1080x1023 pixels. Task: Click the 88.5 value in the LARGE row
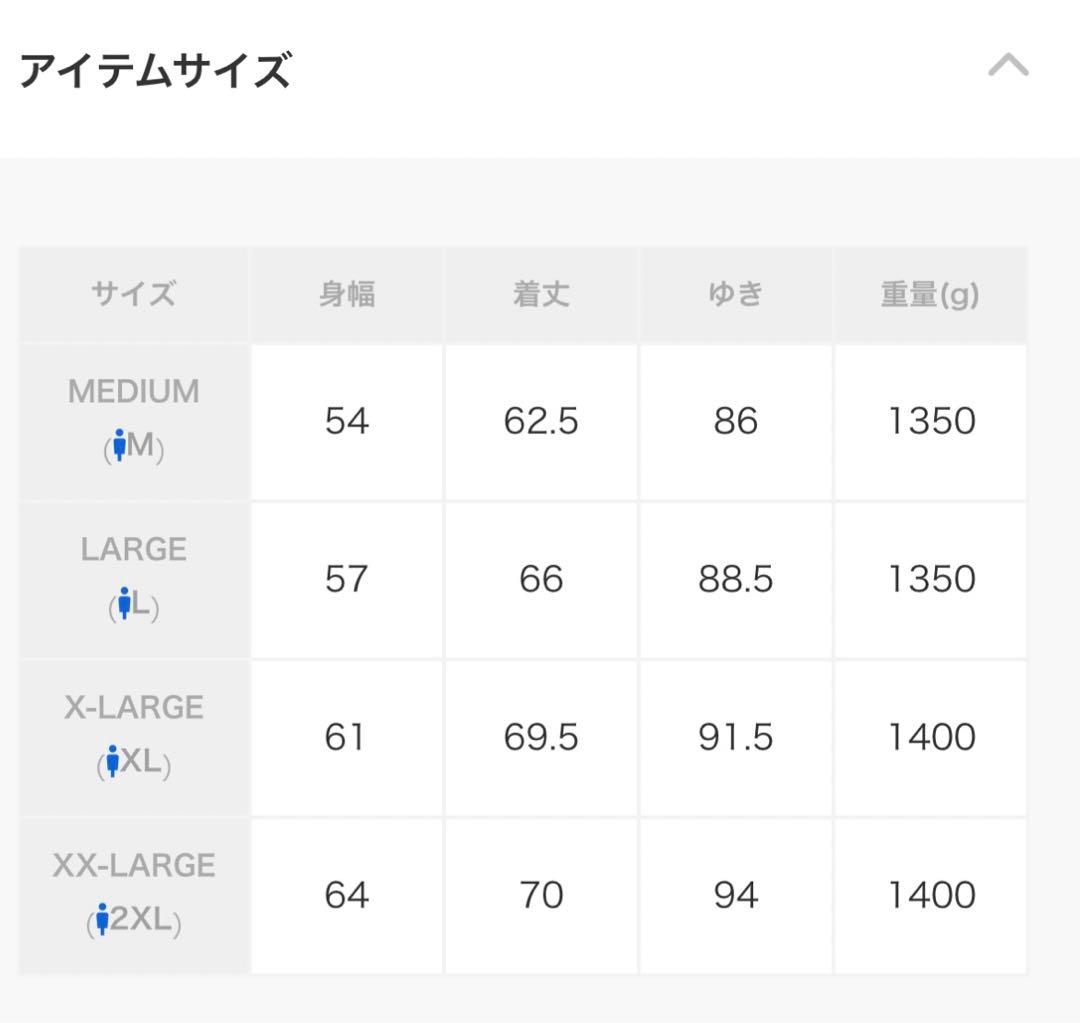point(735,579)
